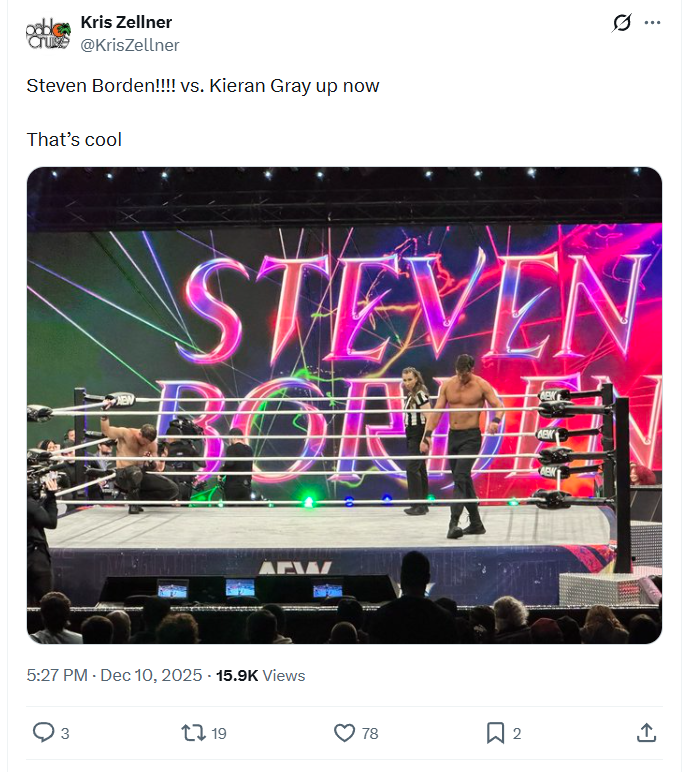Screen dimensions: 688x772
Task: Click the bookmark count of 2
Action: (x=517, y=733)
